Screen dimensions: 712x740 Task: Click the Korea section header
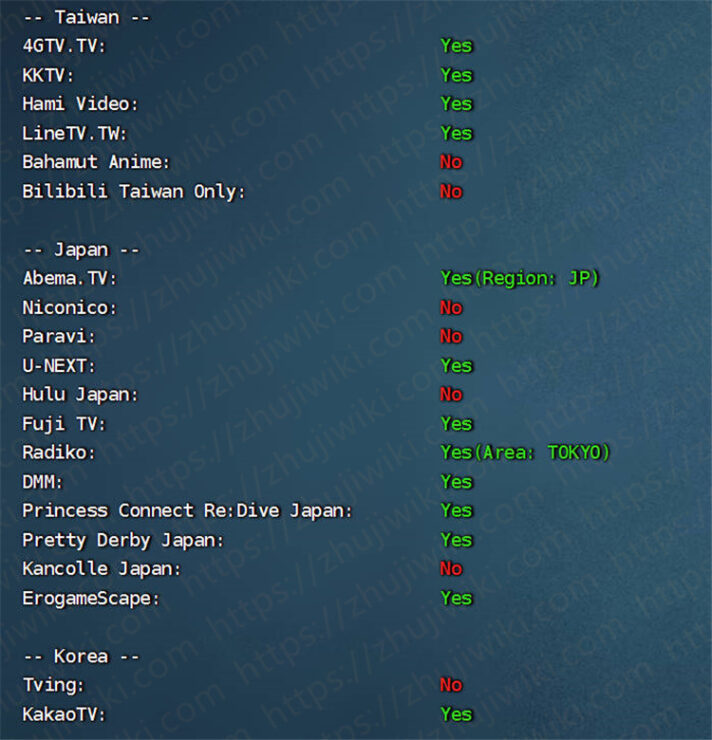[82, 656]
